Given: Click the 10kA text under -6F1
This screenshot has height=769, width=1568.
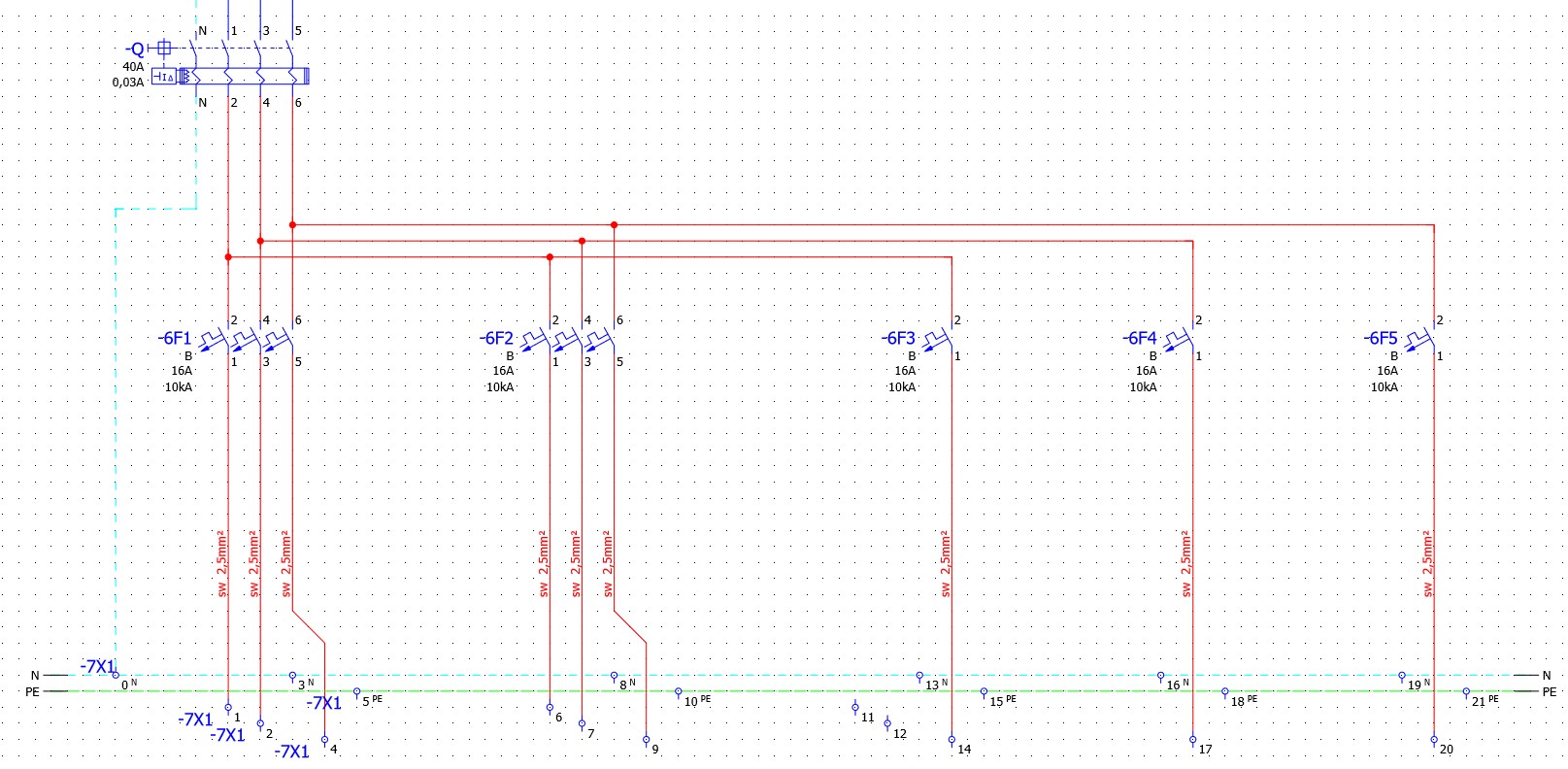Looking at the screenshot, I should pyautogui.click(x=179, y=387).
